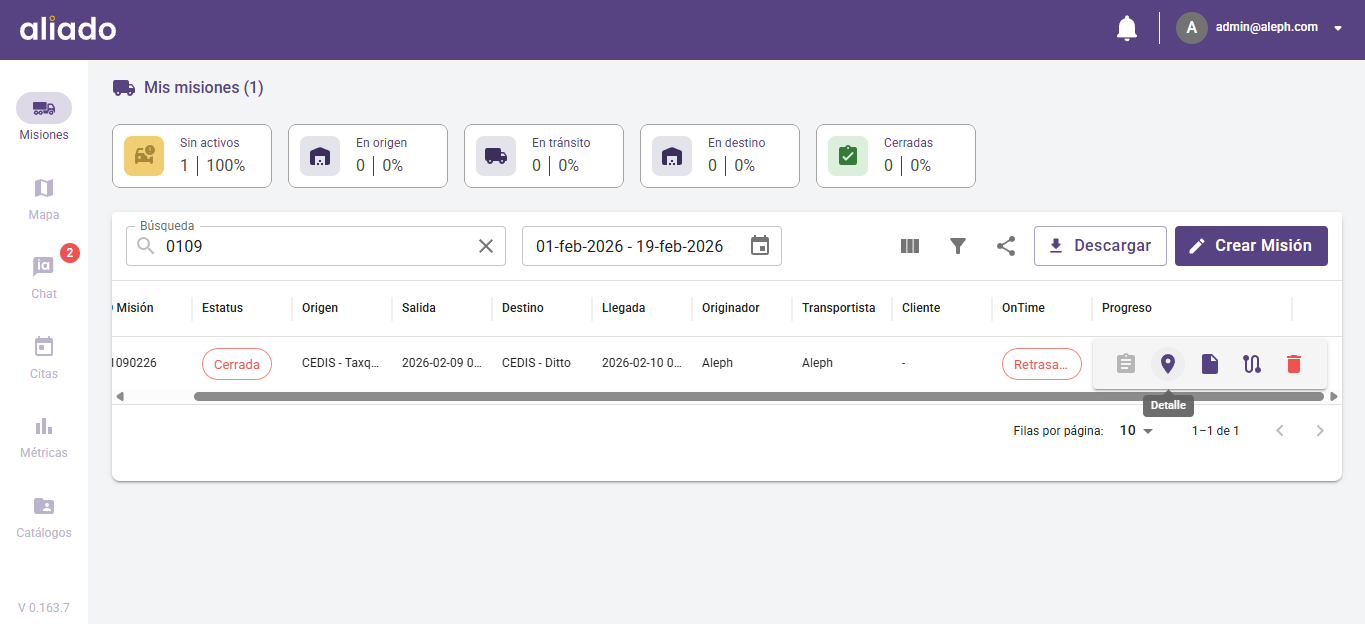Image resolution: width=1365 pixels, height=624 pixels.
Task: Open the rows per page dropdown
Action: coord(1136,431)
